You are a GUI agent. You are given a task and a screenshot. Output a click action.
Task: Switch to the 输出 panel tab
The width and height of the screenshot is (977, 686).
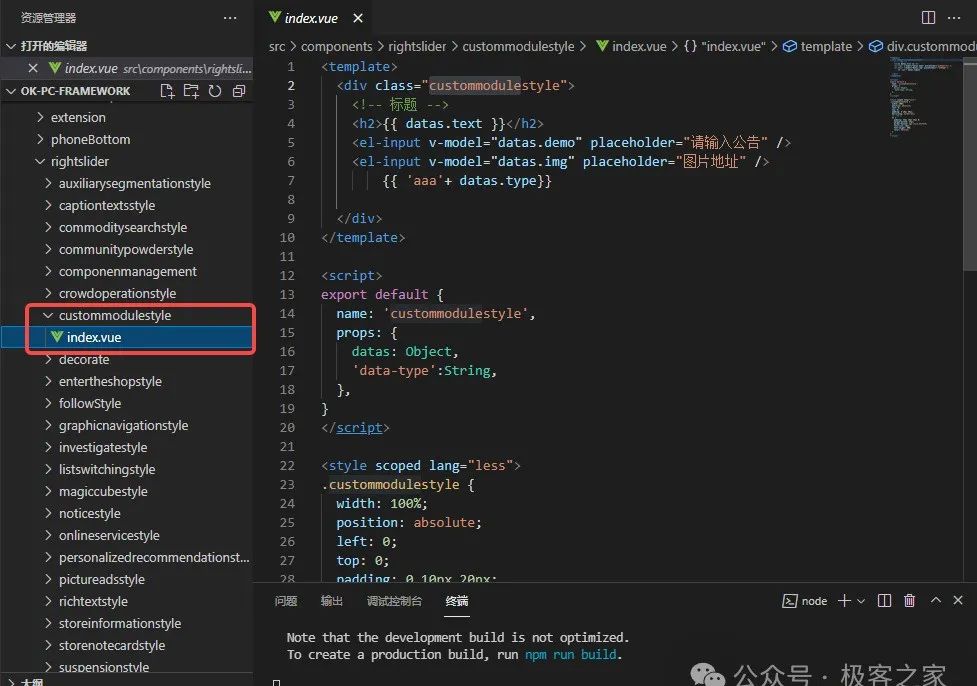click(331, 601)
